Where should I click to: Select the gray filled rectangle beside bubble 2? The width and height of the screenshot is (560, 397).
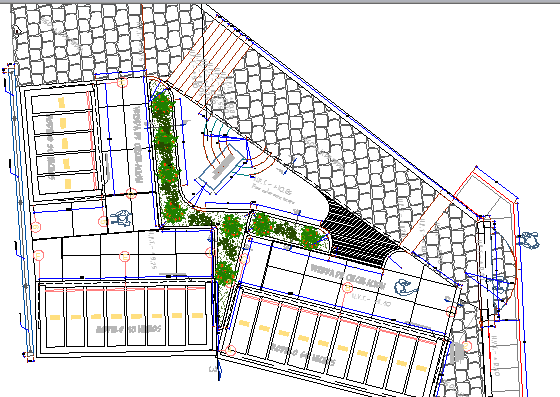(458, 352)
